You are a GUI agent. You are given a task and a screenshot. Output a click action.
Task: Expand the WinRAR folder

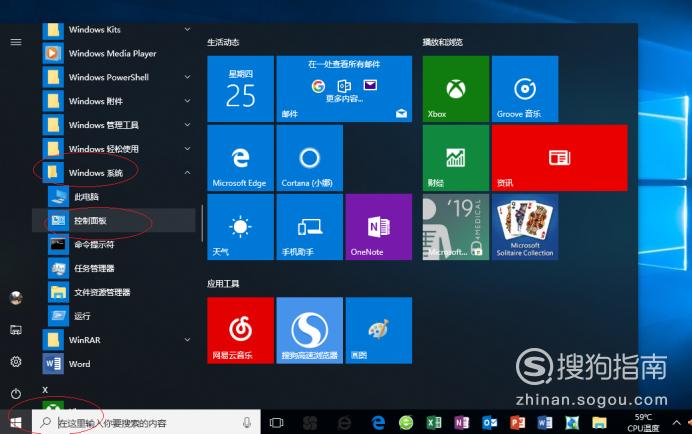pos(114,340)
